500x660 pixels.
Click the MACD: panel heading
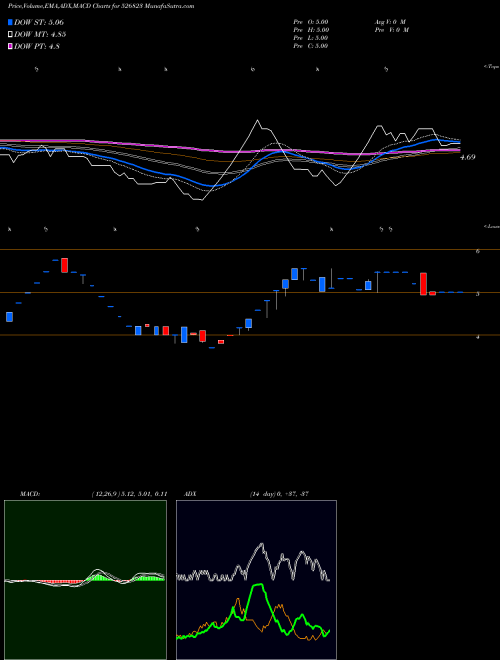30,494
